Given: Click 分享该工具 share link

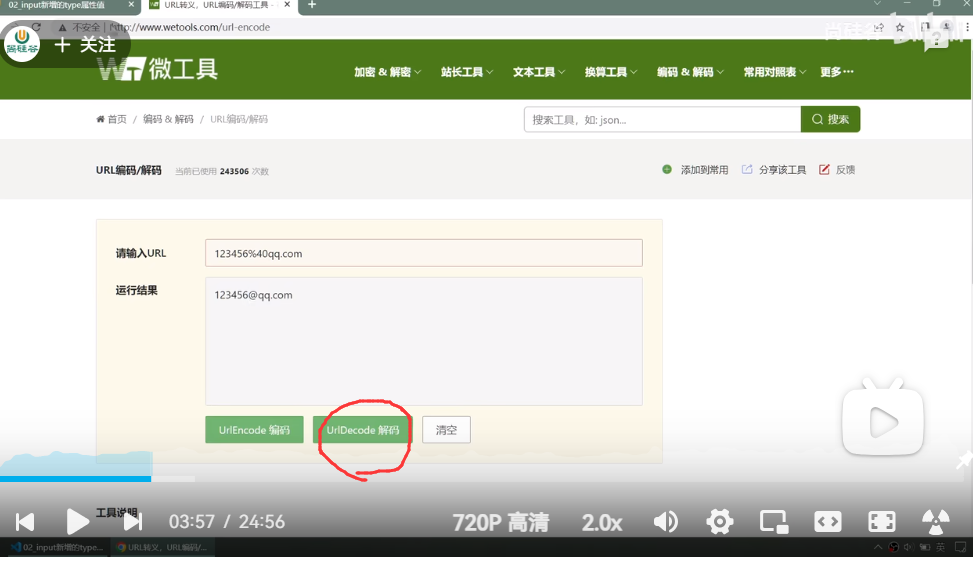Looking at the screenshot, I should 774,169.
